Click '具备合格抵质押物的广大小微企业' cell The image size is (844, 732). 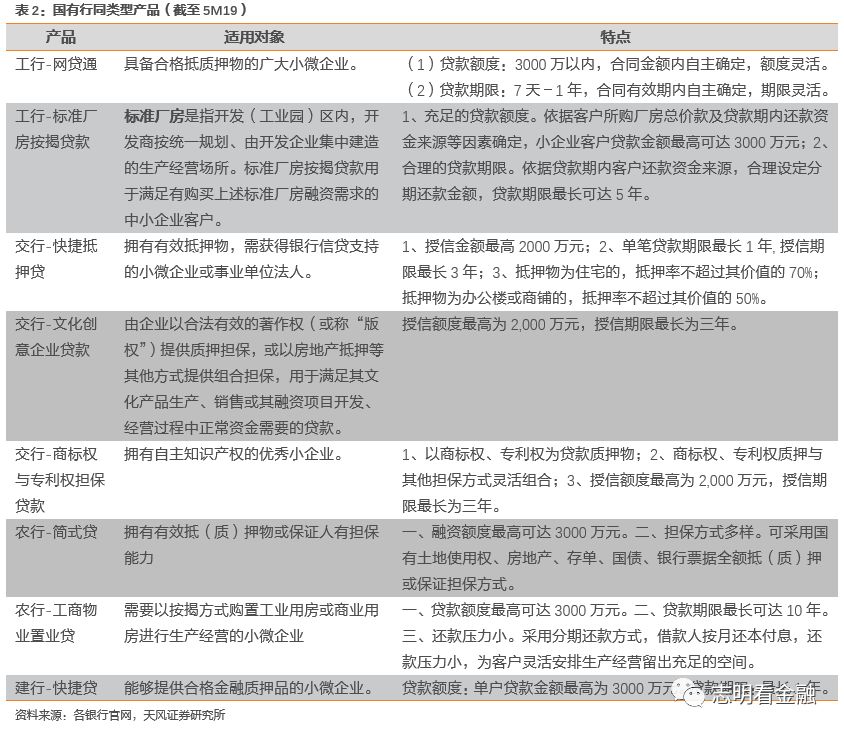click(241, 64)
